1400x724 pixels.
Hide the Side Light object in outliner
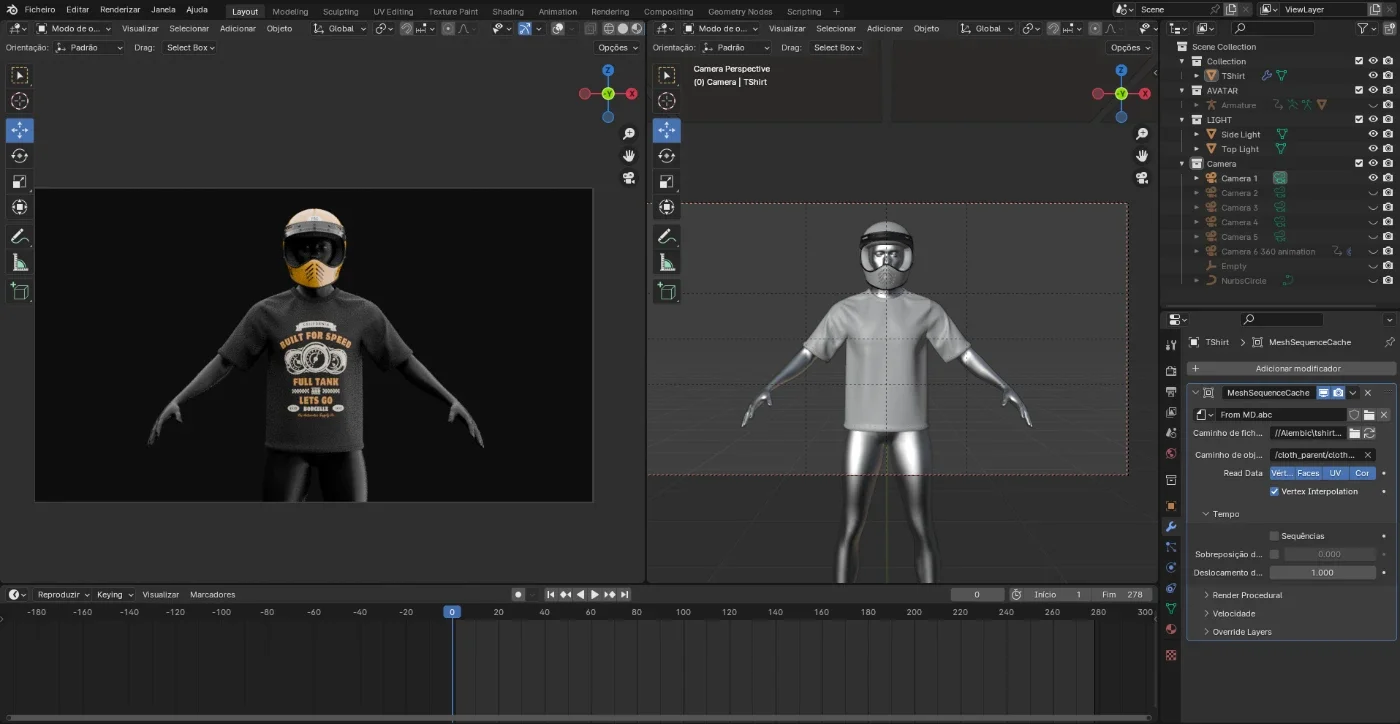(x=1373, y=134)
